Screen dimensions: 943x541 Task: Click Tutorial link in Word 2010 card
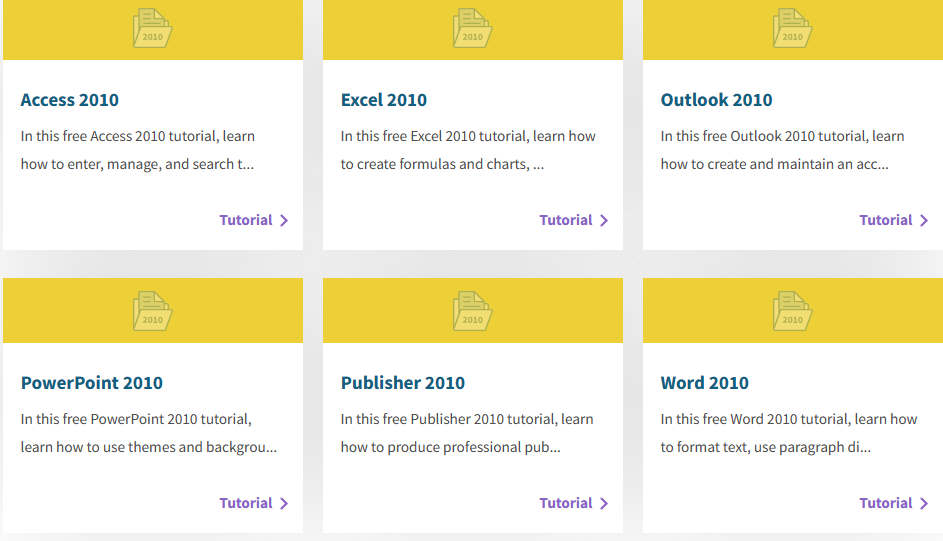894,503
